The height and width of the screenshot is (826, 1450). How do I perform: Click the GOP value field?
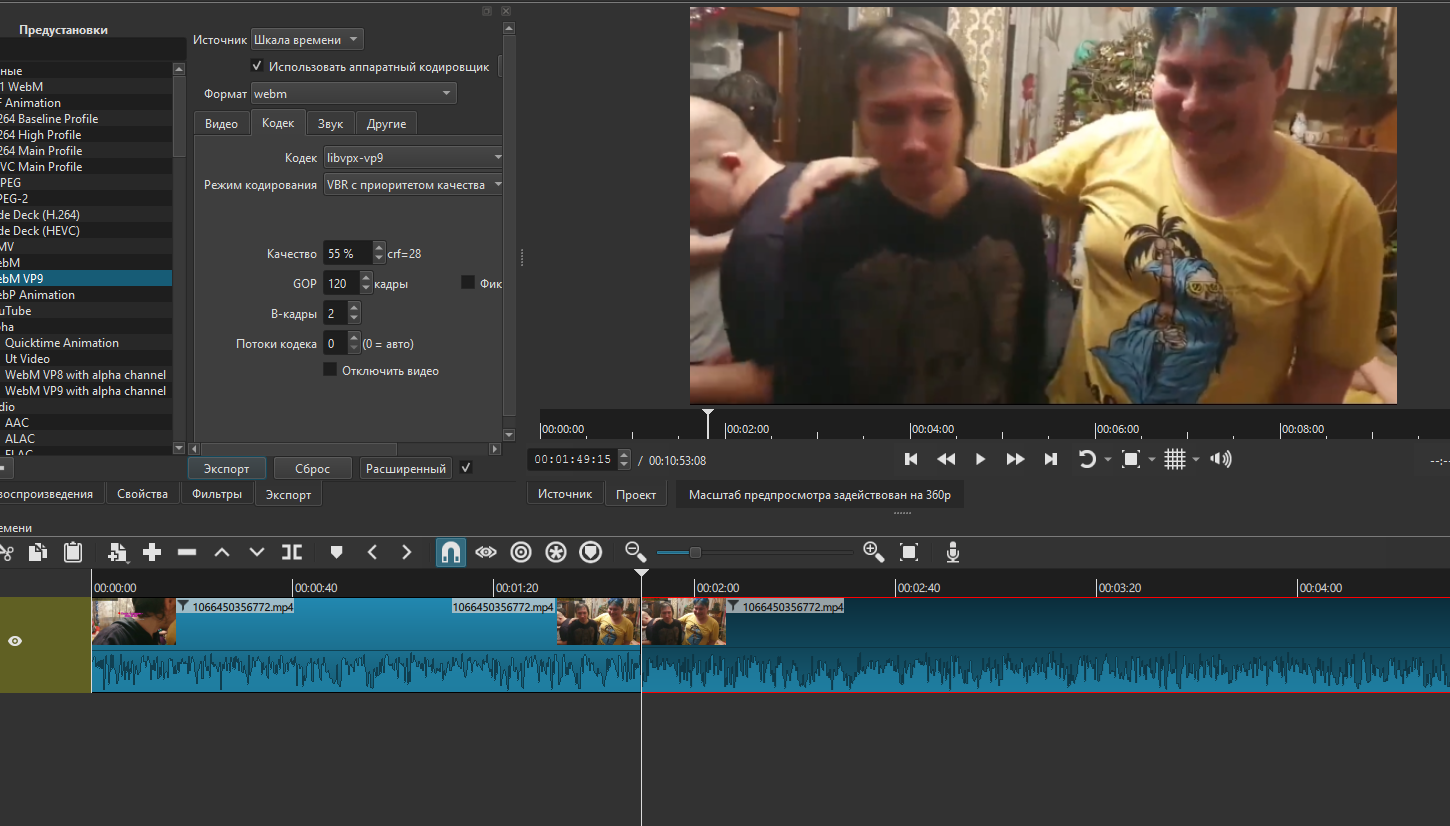click(341, 283)
